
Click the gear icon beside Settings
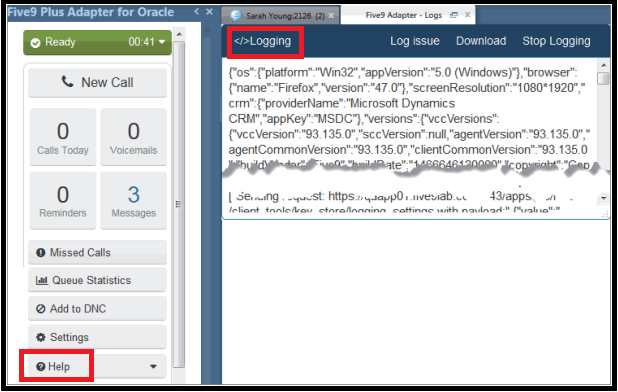[x=41, y=337]
